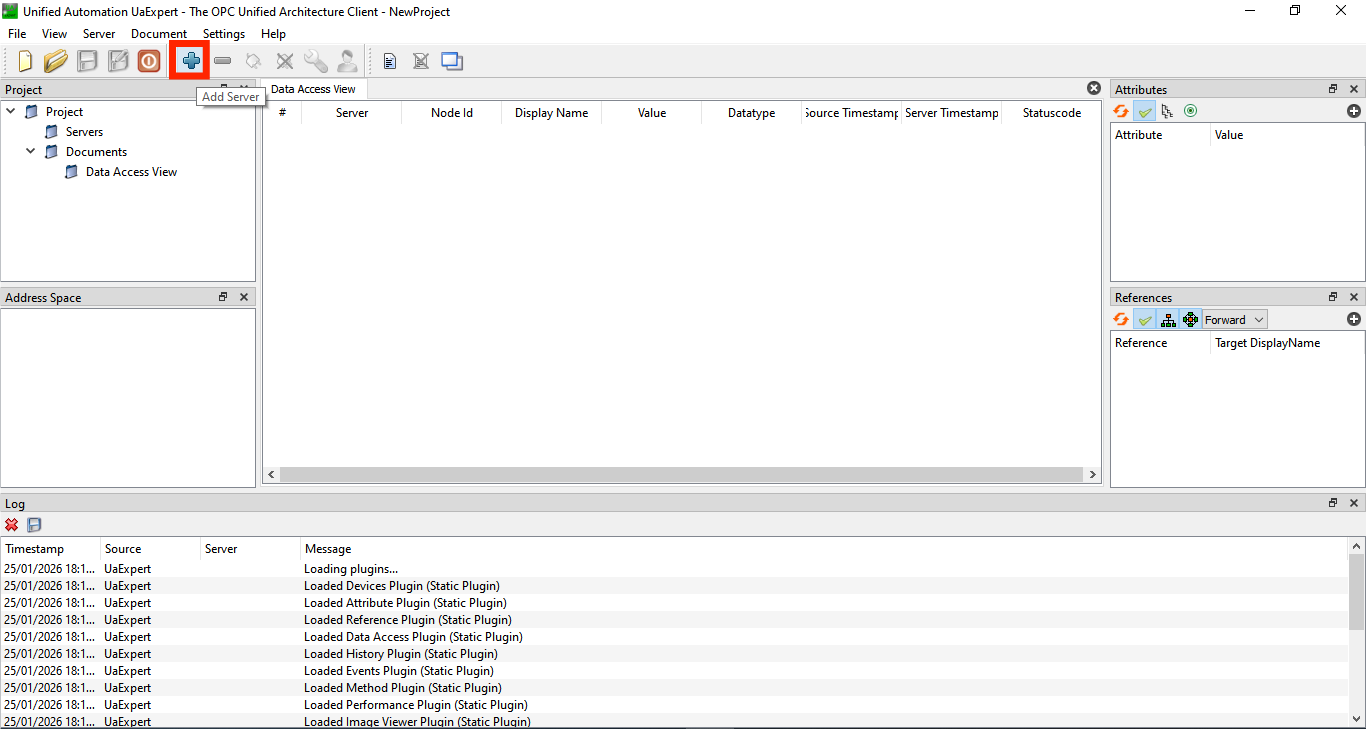The width and height of the screenshot is (1366, 729).
Task: Select Servers in the project tree
Action: (84, 132)
